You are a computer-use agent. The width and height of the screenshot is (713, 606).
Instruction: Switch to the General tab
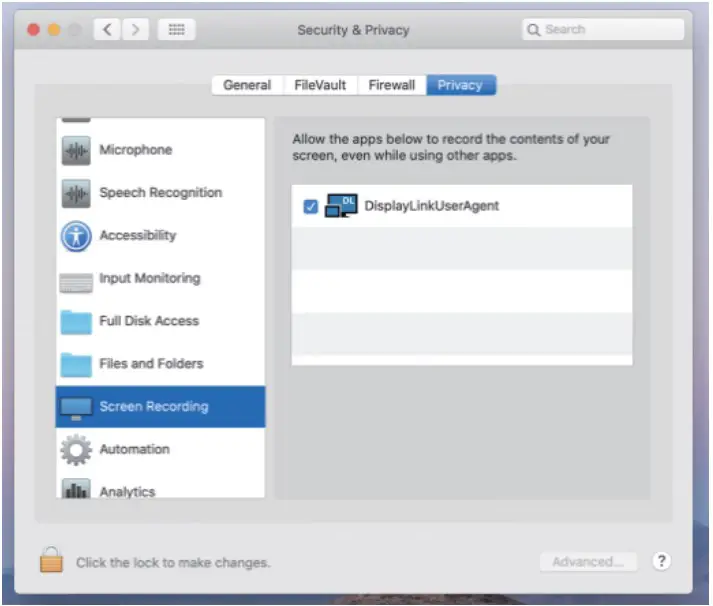point(247,85)
